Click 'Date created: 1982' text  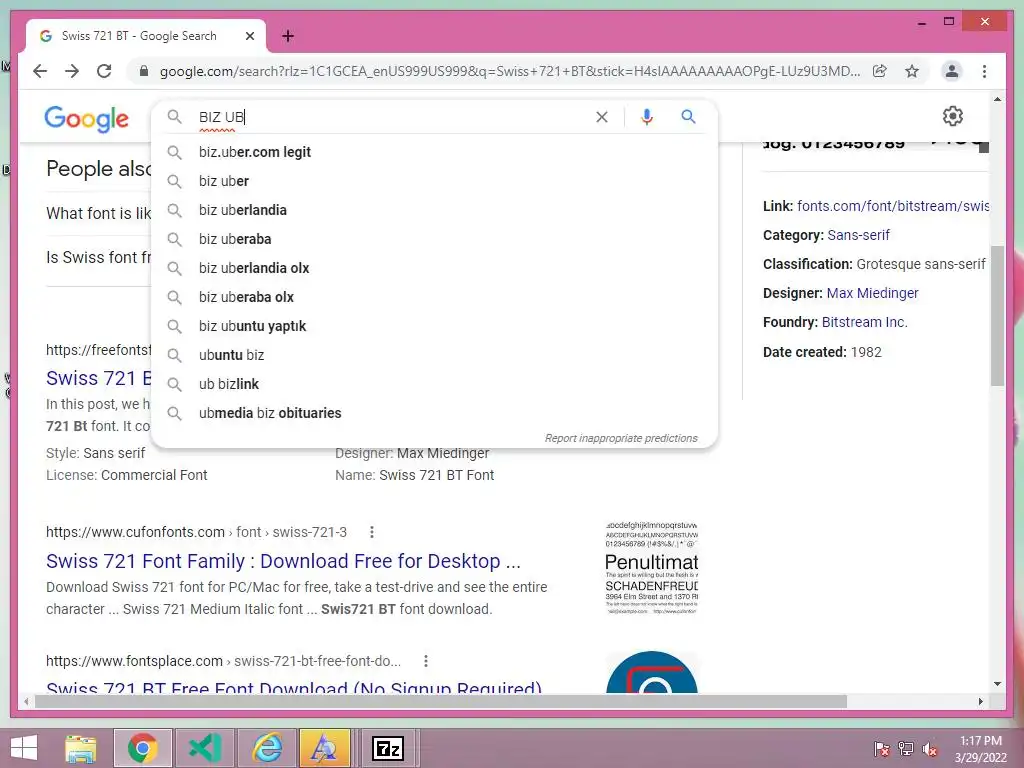[x=822, y=352]
